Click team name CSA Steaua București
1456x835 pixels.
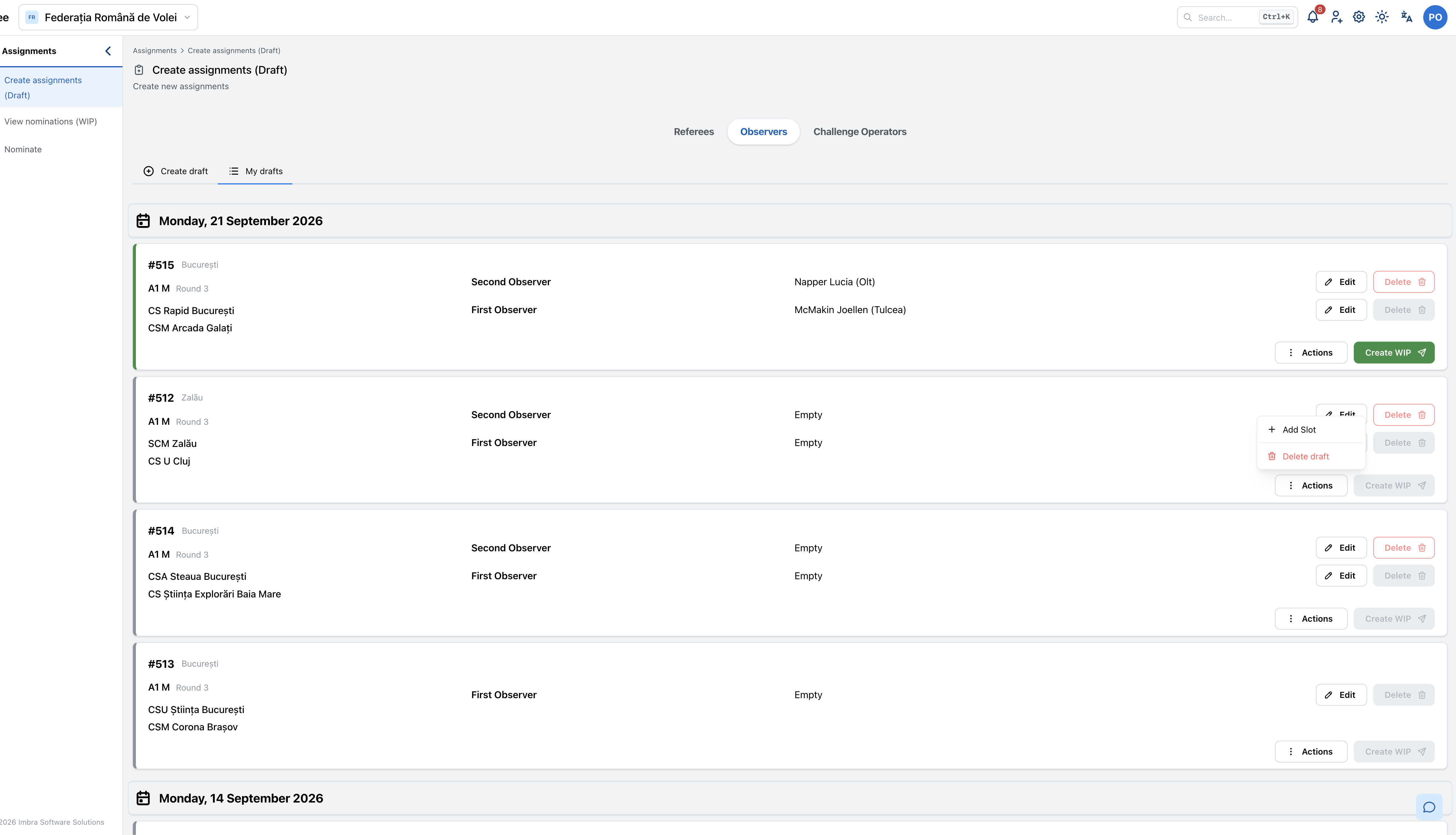pos(197,577)
